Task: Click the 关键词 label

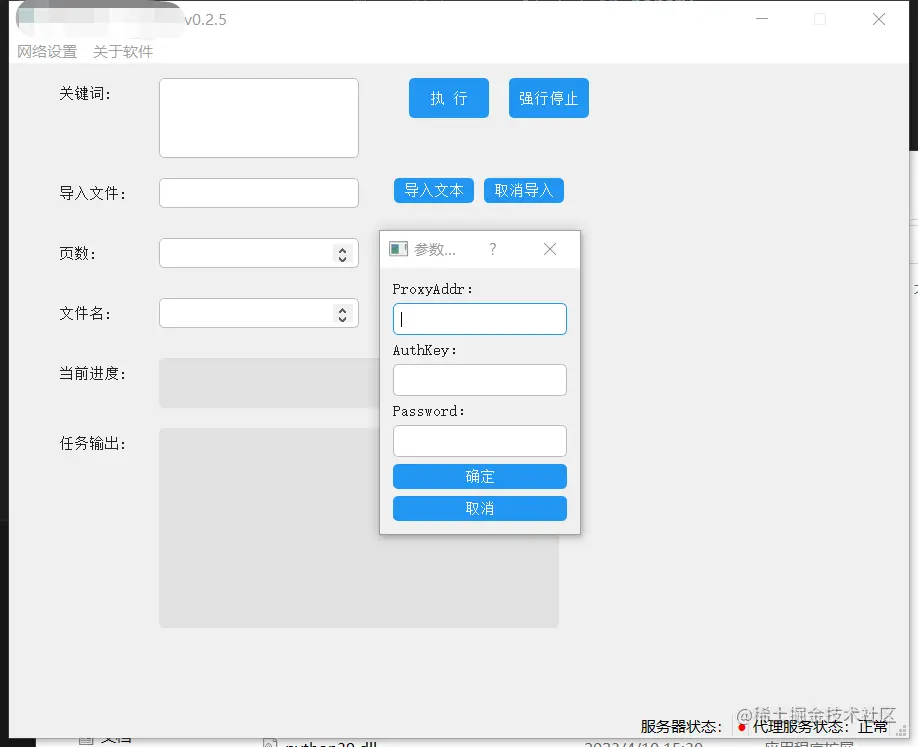Action: [x=85, y=93]
